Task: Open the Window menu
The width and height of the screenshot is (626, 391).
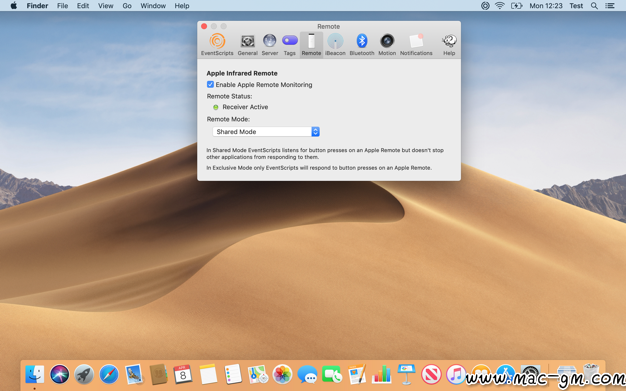Action: (x=153, y=6)
